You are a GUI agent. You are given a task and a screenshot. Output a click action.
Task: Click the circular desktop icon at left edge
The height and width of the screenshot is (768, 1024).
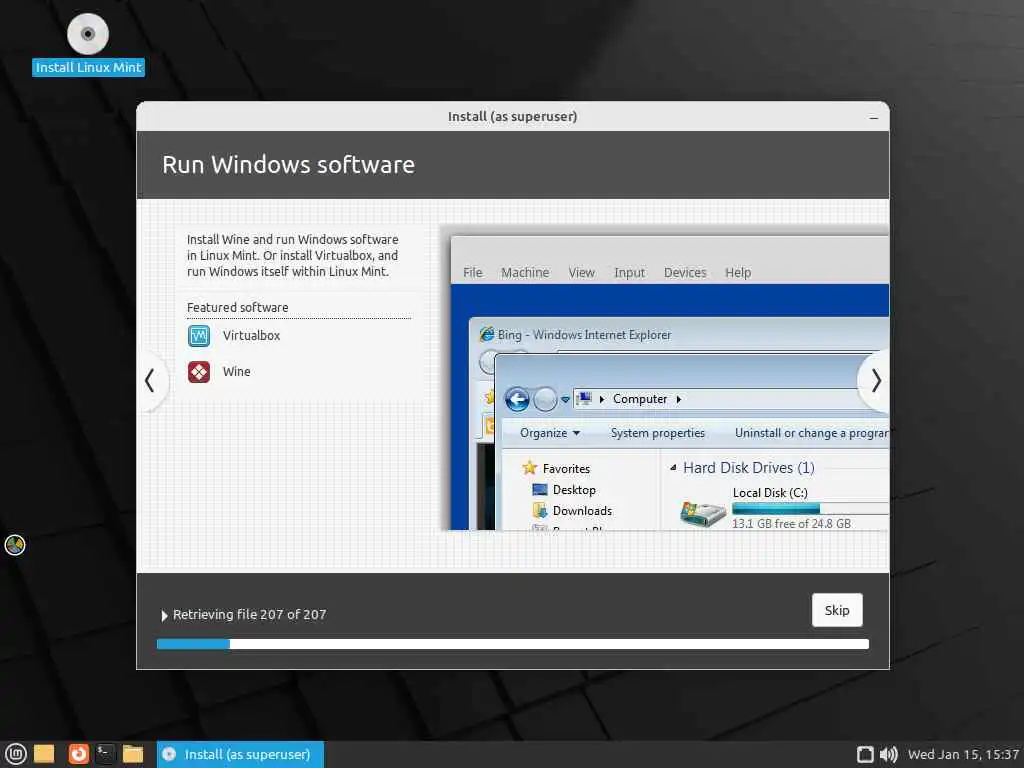pos(15,545)
